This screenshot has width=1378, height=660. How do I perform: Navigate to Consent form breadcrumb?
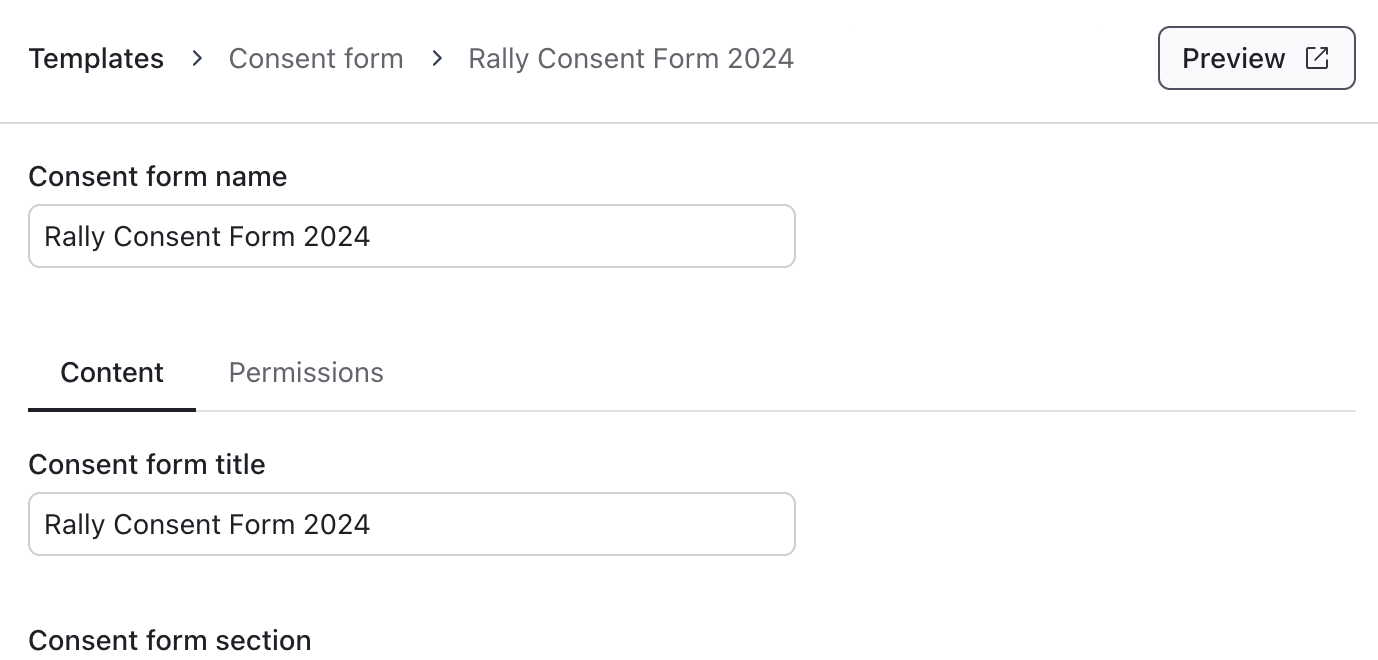pyautogui.click(x=316, y=59)
